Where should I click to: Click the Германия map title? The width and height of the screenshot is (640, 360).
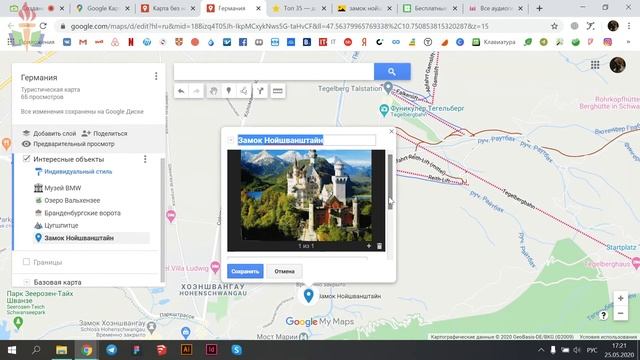click(39, 78)
